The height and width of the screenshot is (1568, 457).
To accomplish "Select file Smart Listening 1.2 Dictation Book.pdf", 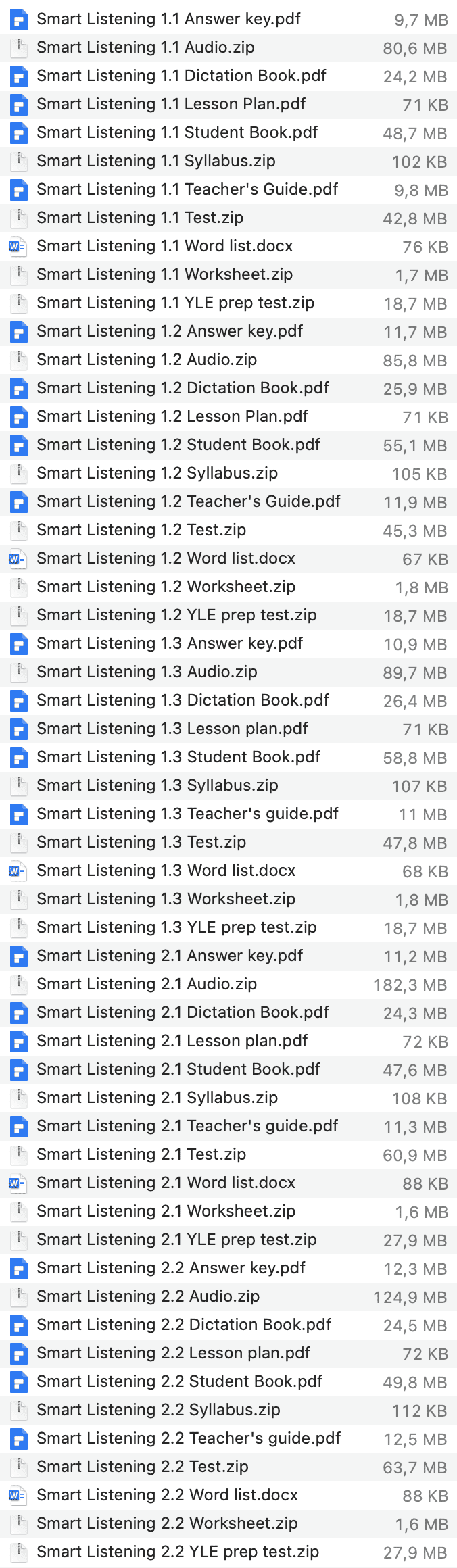I will pos(228,389).
